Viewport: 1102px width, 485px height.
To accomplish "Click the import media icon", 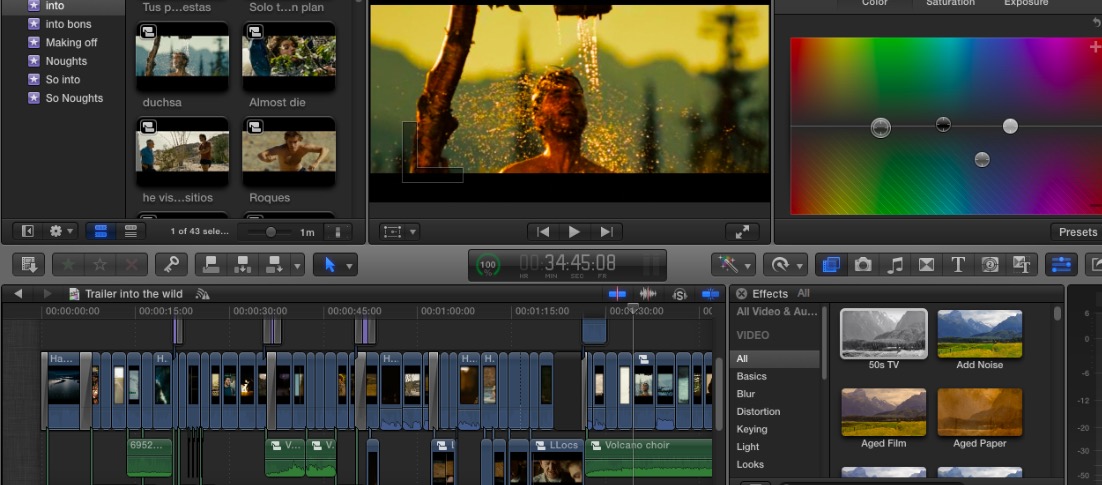I will 29,265.
